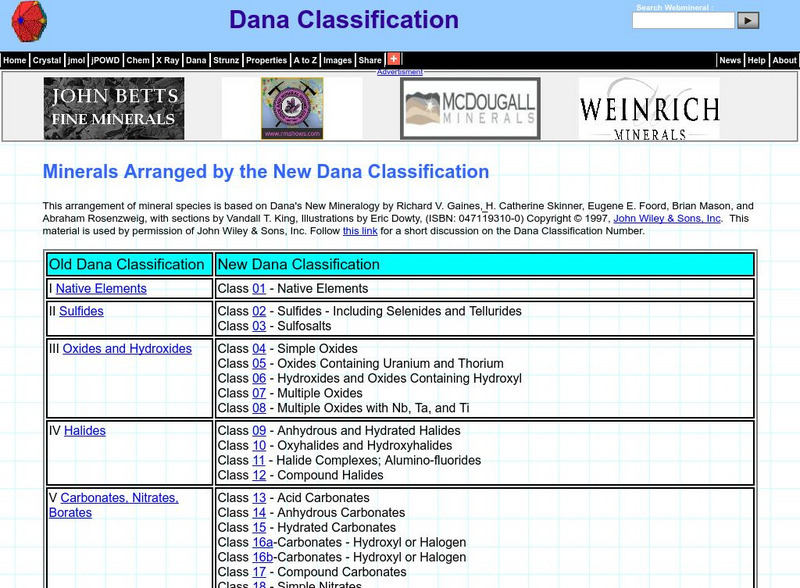Image resolution: width=800 pixels, height=588 pixels.
Task: Open the McDougall Minerals ad banner
Action: 470,108
